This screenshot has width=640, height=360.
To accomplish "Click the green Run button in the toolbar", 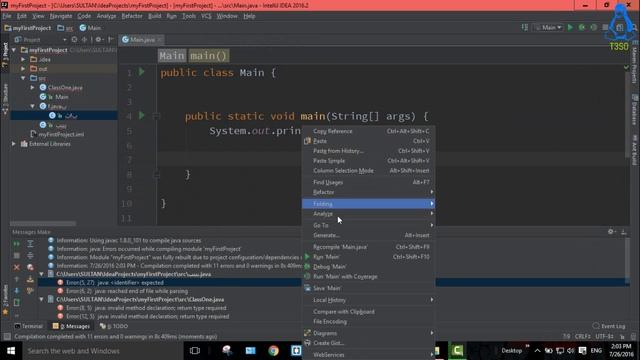I will (570, 27).
